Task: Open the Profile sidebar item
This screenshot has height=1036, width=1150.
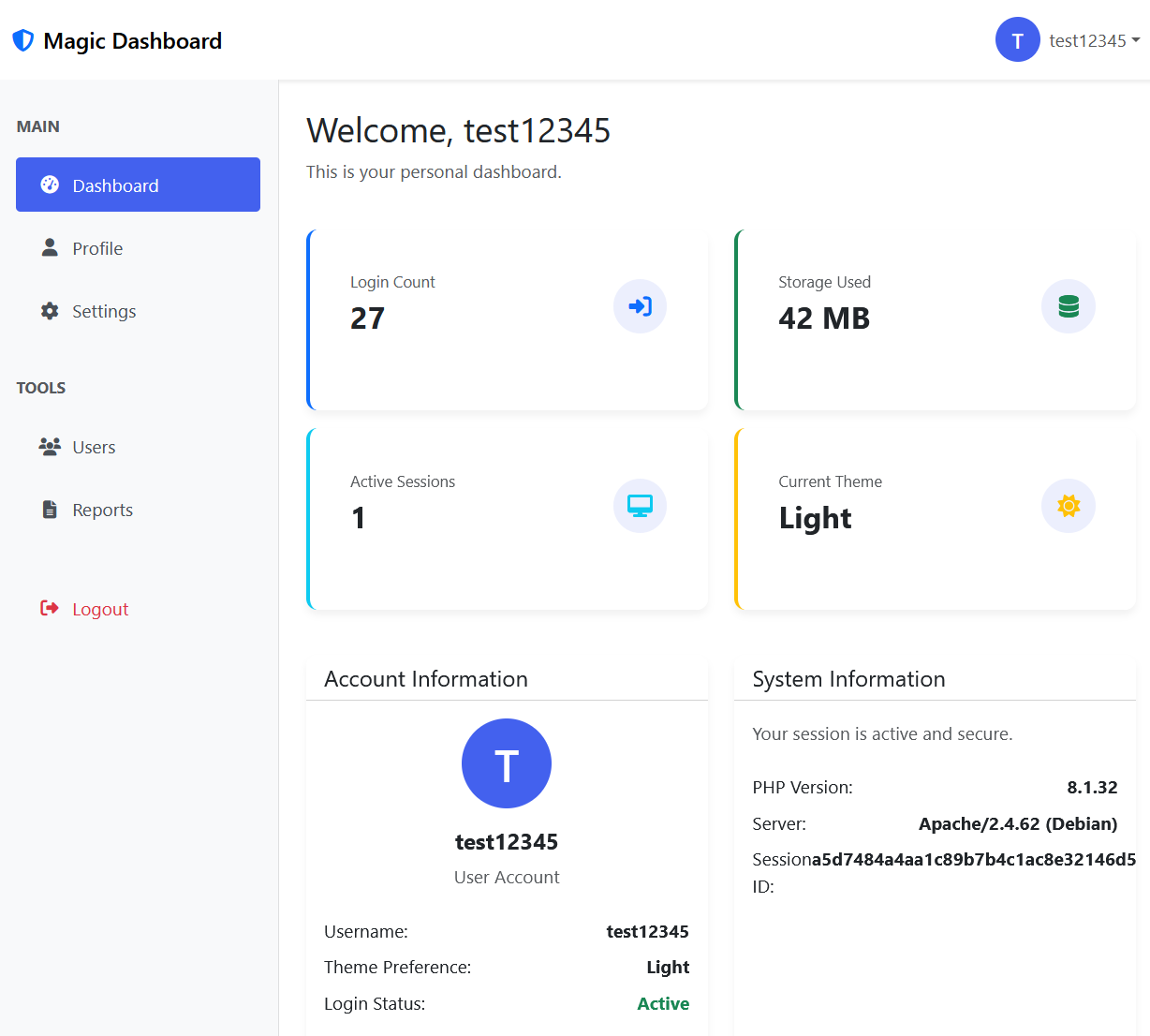Action: [x=97, y=248]
